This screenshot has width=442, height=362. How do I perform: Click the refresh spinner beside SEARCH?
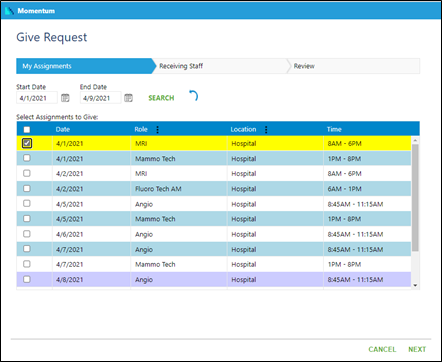pyautogui.click(x=194, y=96)
